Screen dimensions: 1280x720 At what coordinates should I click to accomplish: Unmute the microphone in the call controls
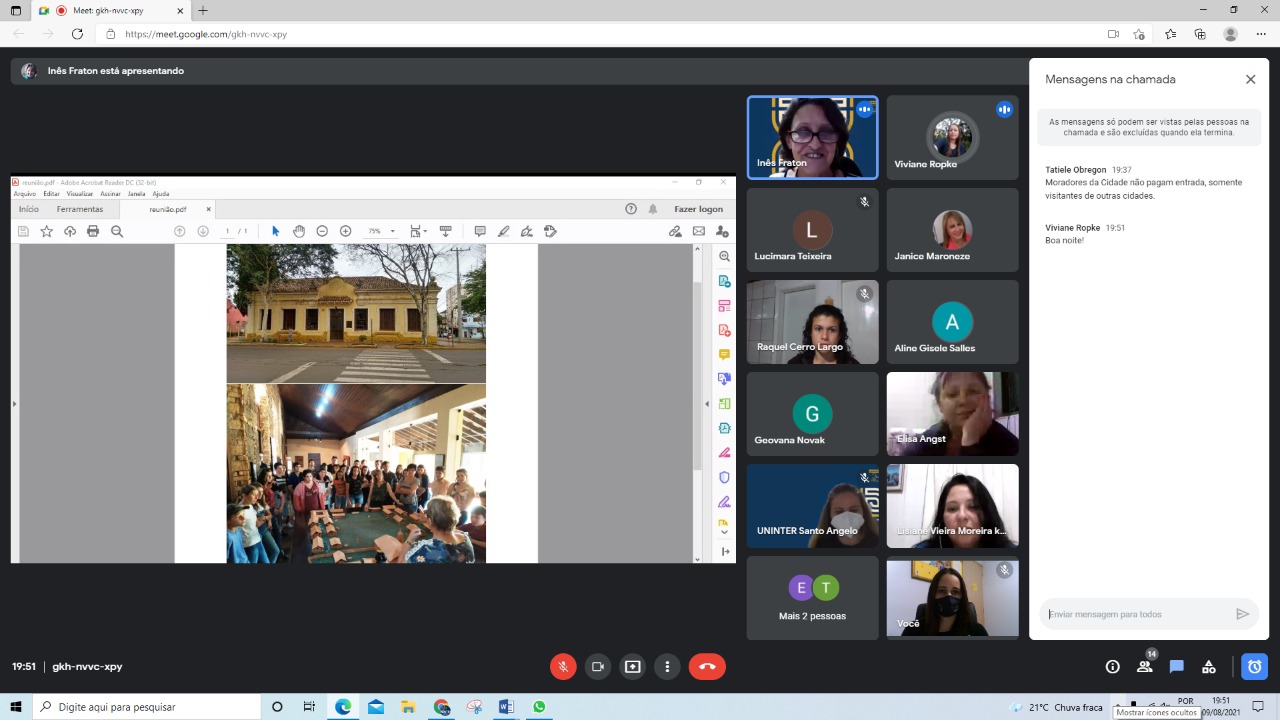[563, 667]
